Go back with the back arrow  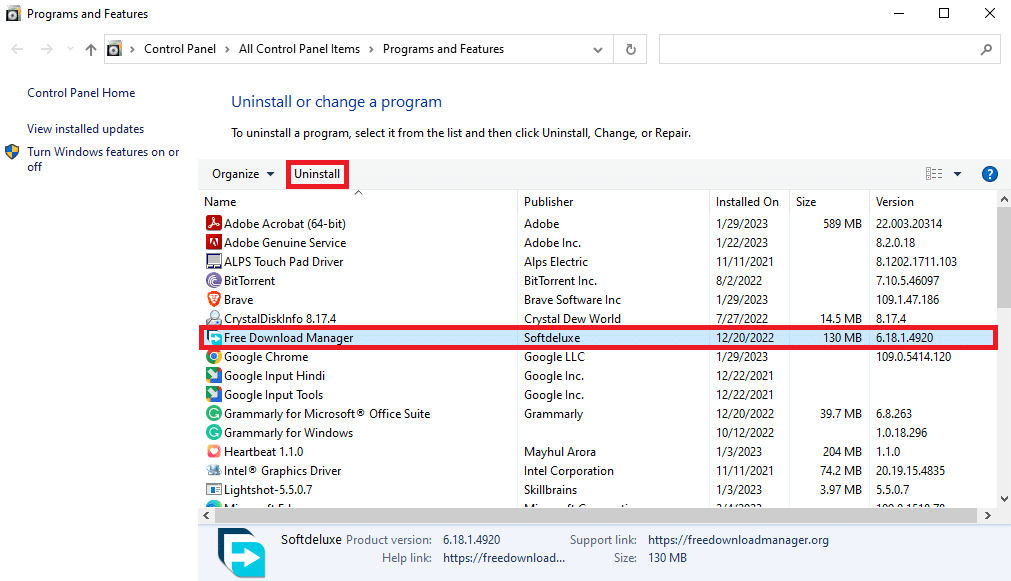coord(17,49)
